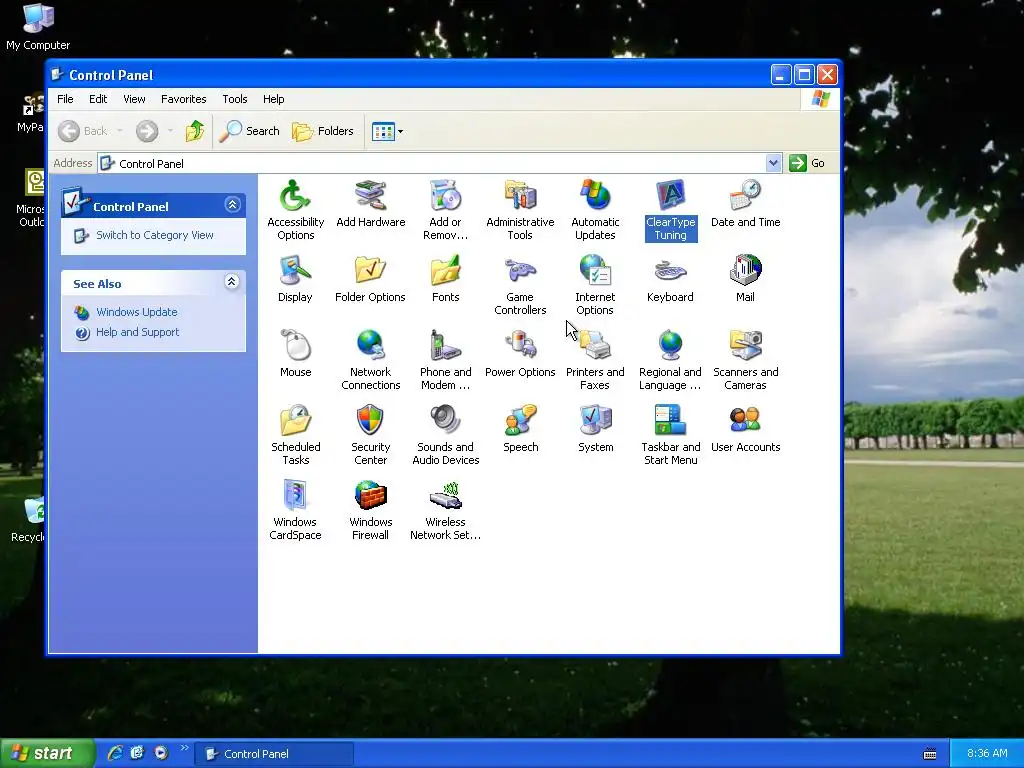Click the keyboard icon in system tray

tap(930, 754)
